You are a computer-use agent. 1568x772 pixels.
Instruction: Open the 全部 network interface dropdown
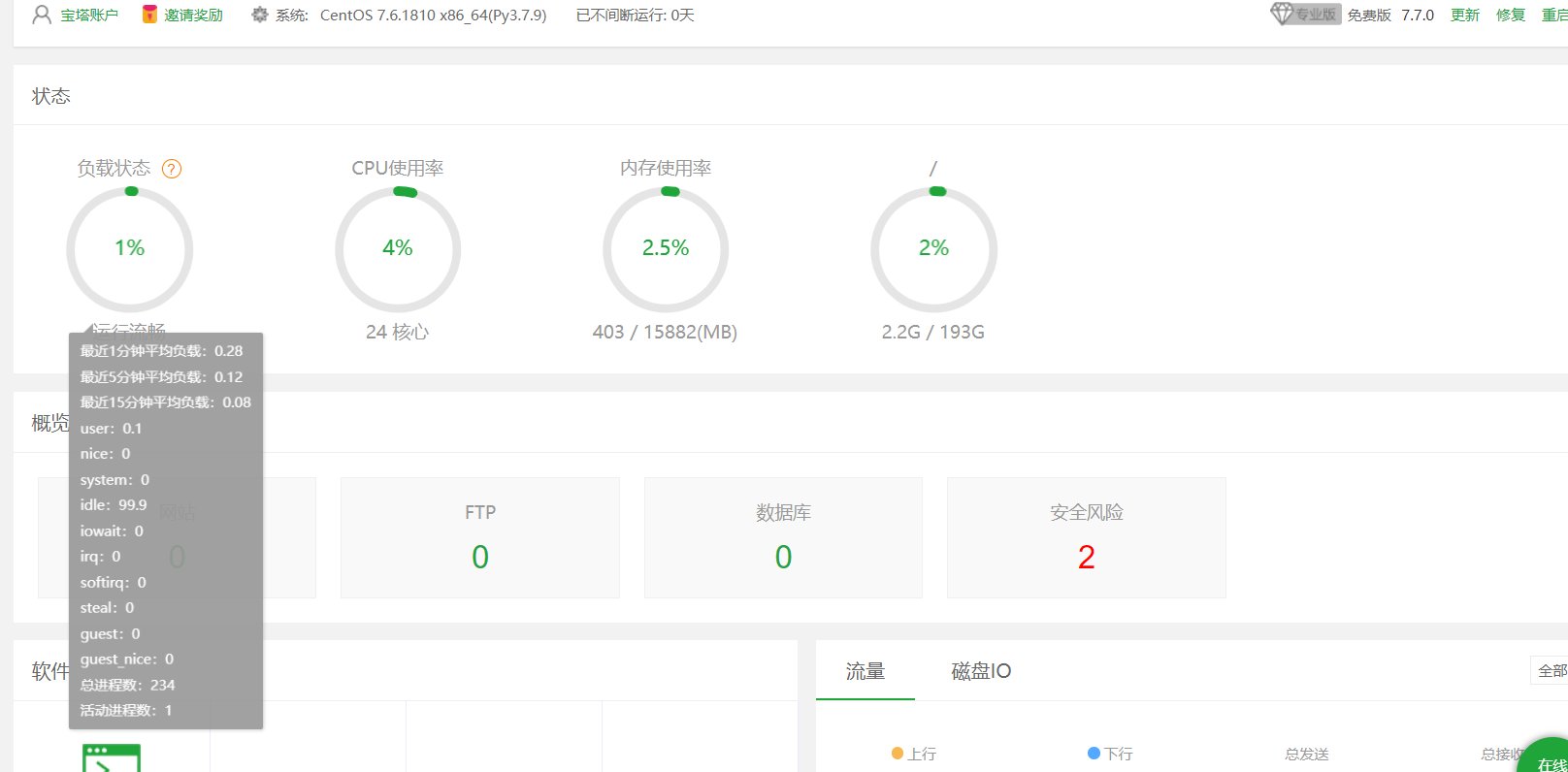pyautogui.click(x=1551, y=671)
